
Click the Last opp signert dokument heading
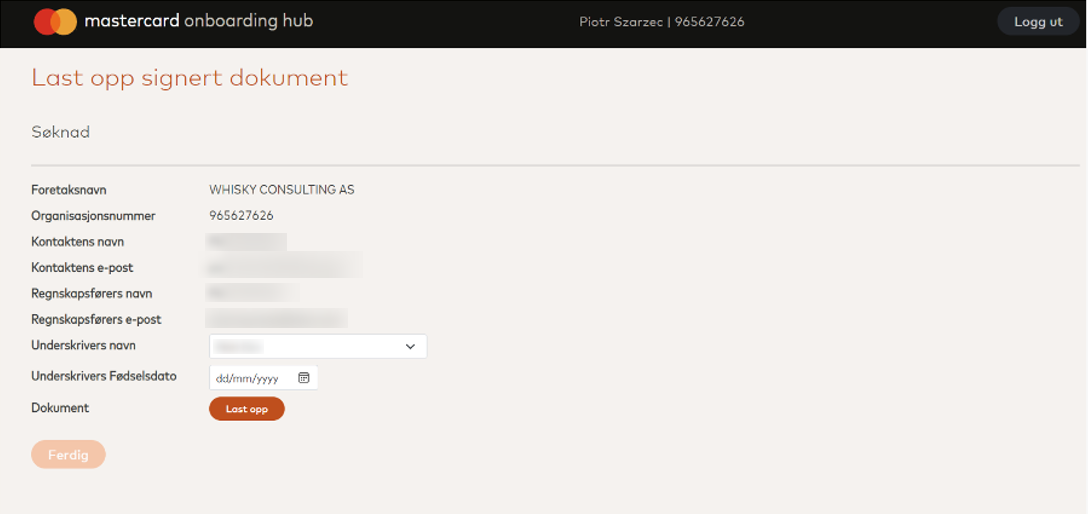point(190,78)
